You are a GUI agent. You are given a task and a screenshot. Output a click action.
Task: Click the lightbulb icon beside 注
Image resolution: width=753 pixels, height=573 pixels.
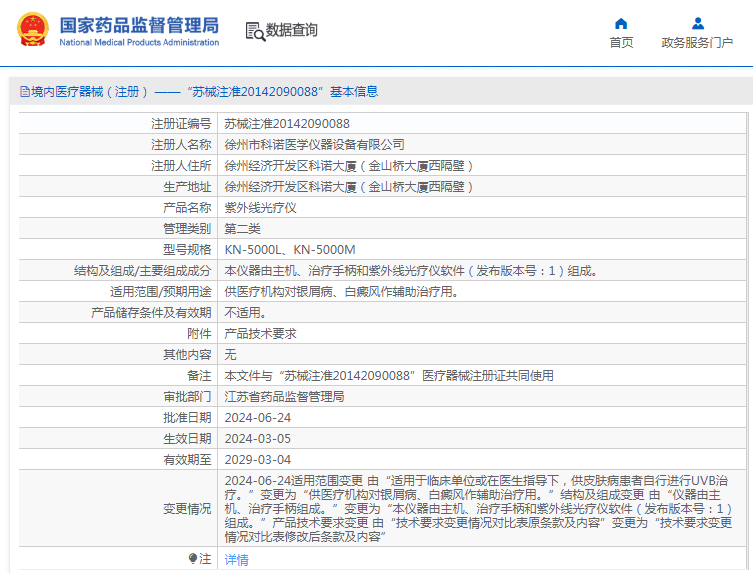pos(193,558)
